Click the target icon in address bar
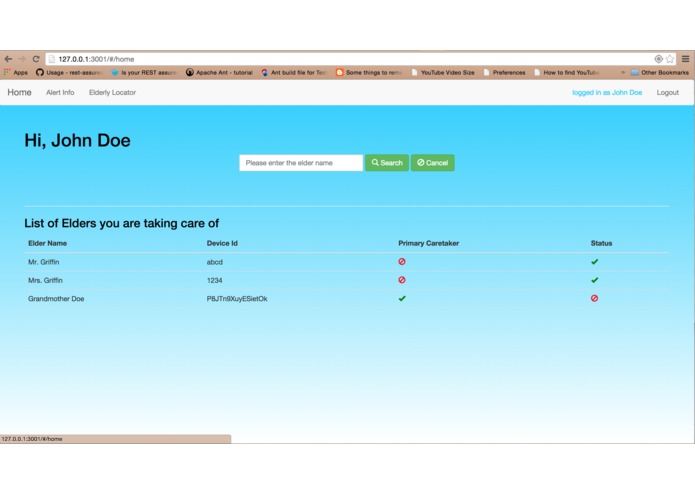Image resolution: width=695 pixels, height=494 pixels. click(658, 59)
